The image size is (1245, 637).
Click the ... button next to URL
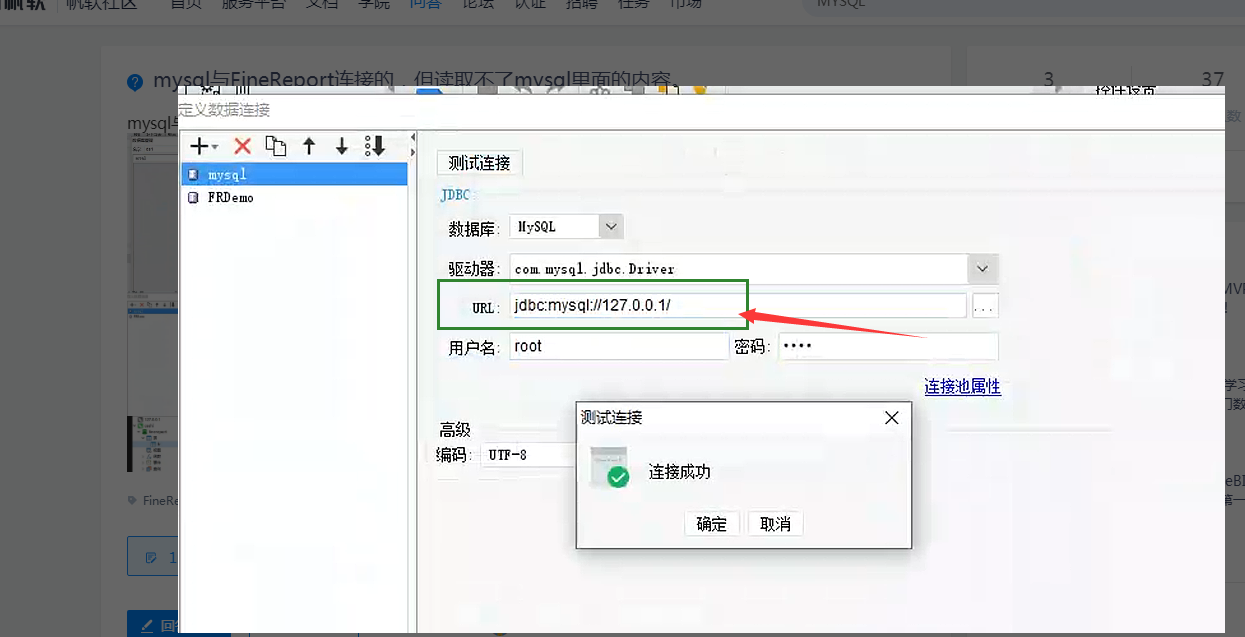coord(985,306)
